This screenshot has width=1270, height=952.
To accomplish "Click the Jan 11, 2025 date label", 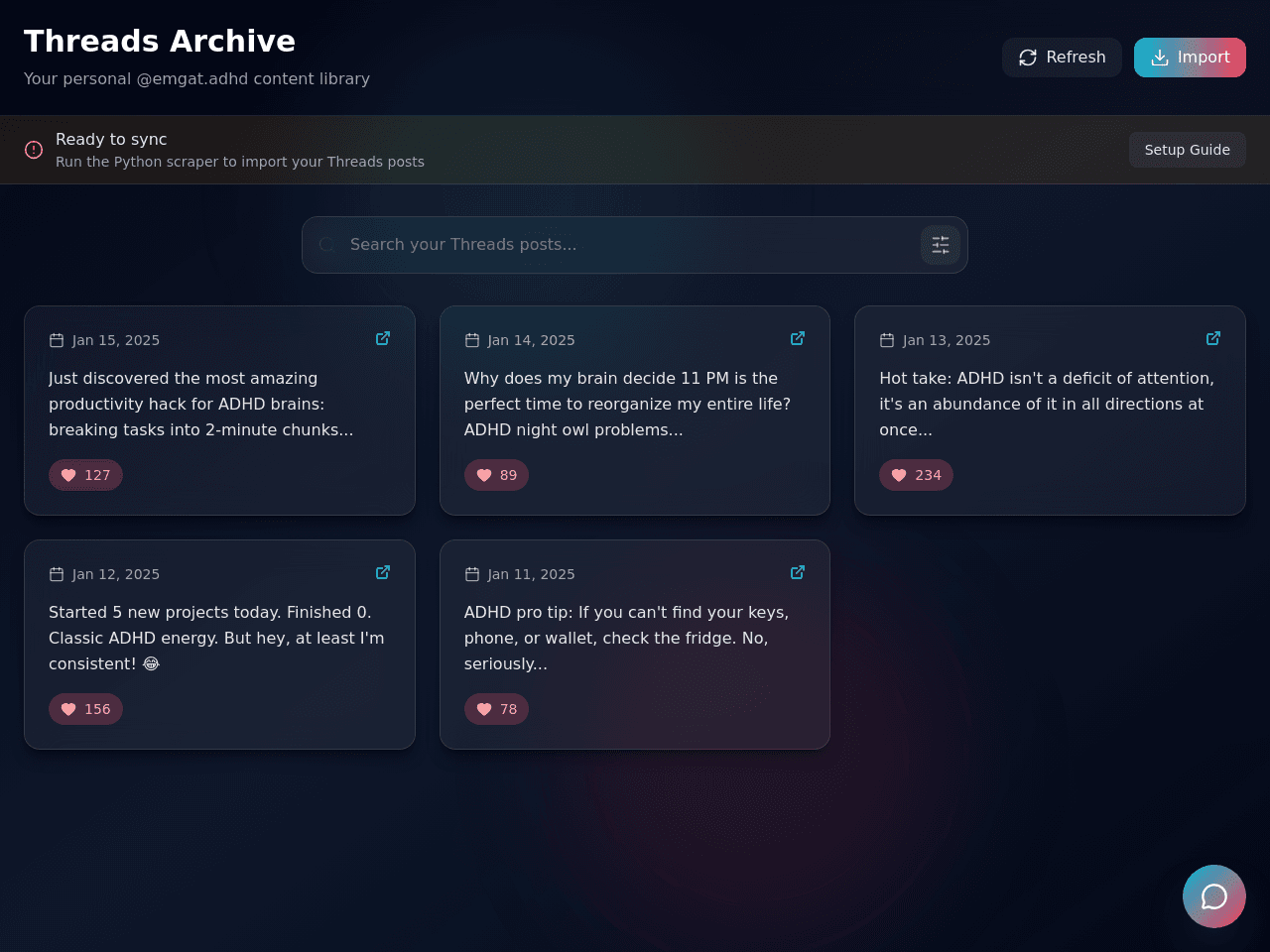I will 532,574.
